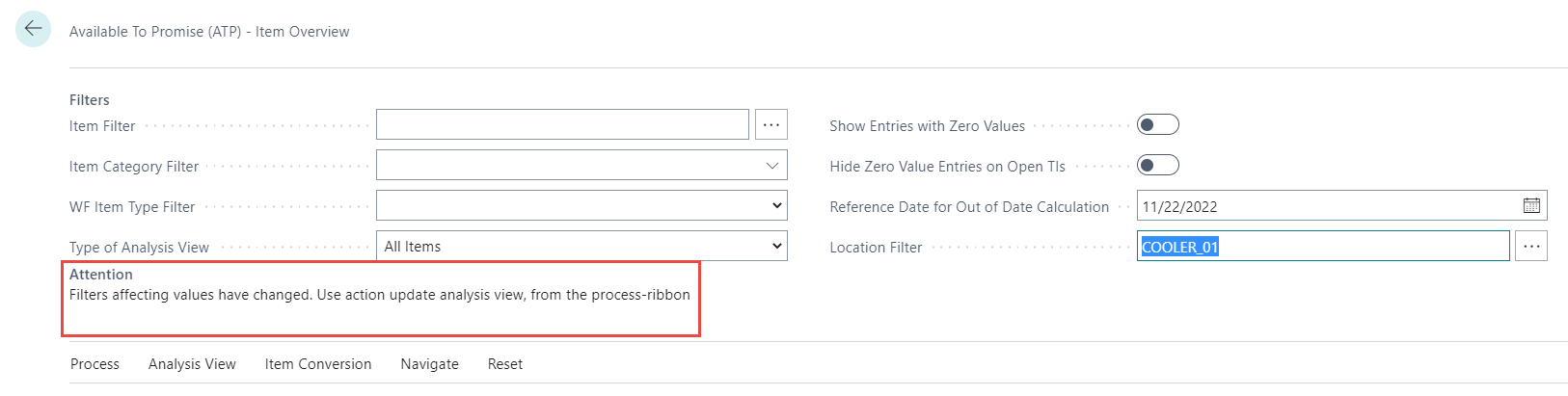Open the Item Conversion menu
Screen dimensions: 1568x396
tap(318, 364)
